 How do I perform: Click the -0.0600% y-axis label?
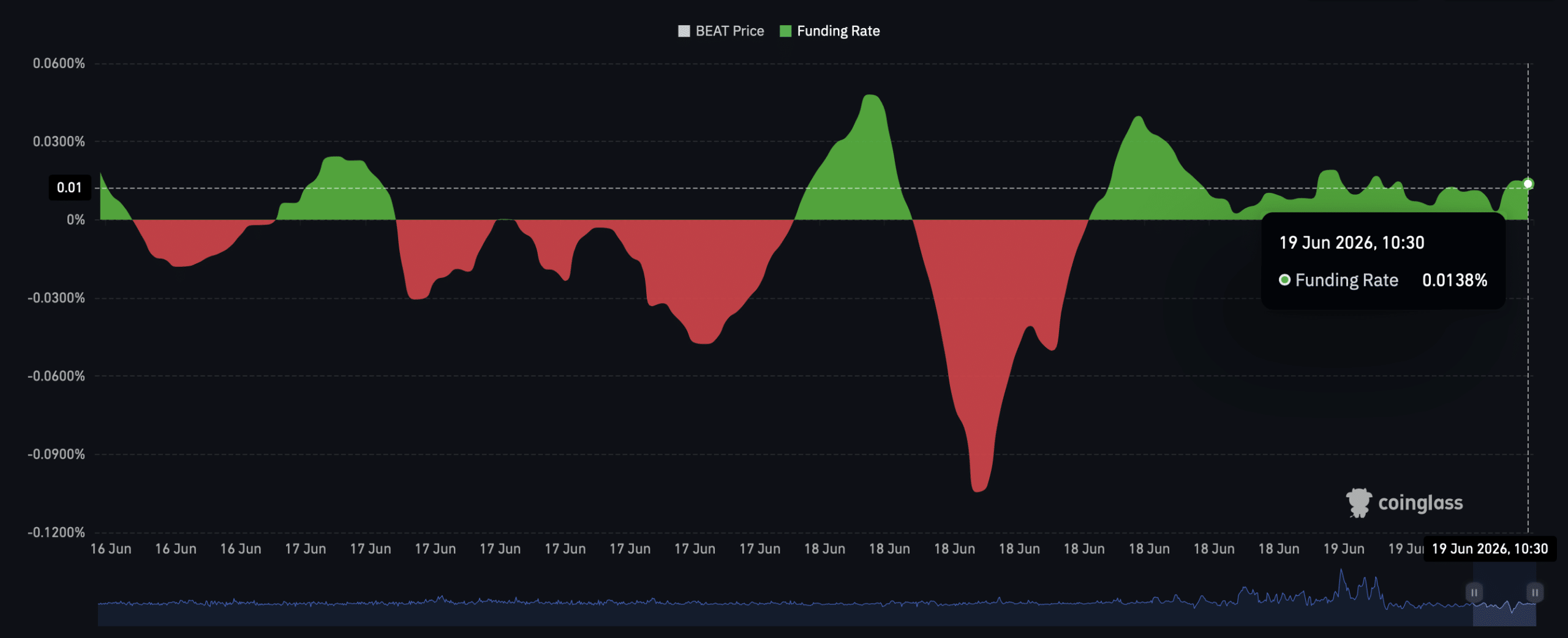point(56,376)
